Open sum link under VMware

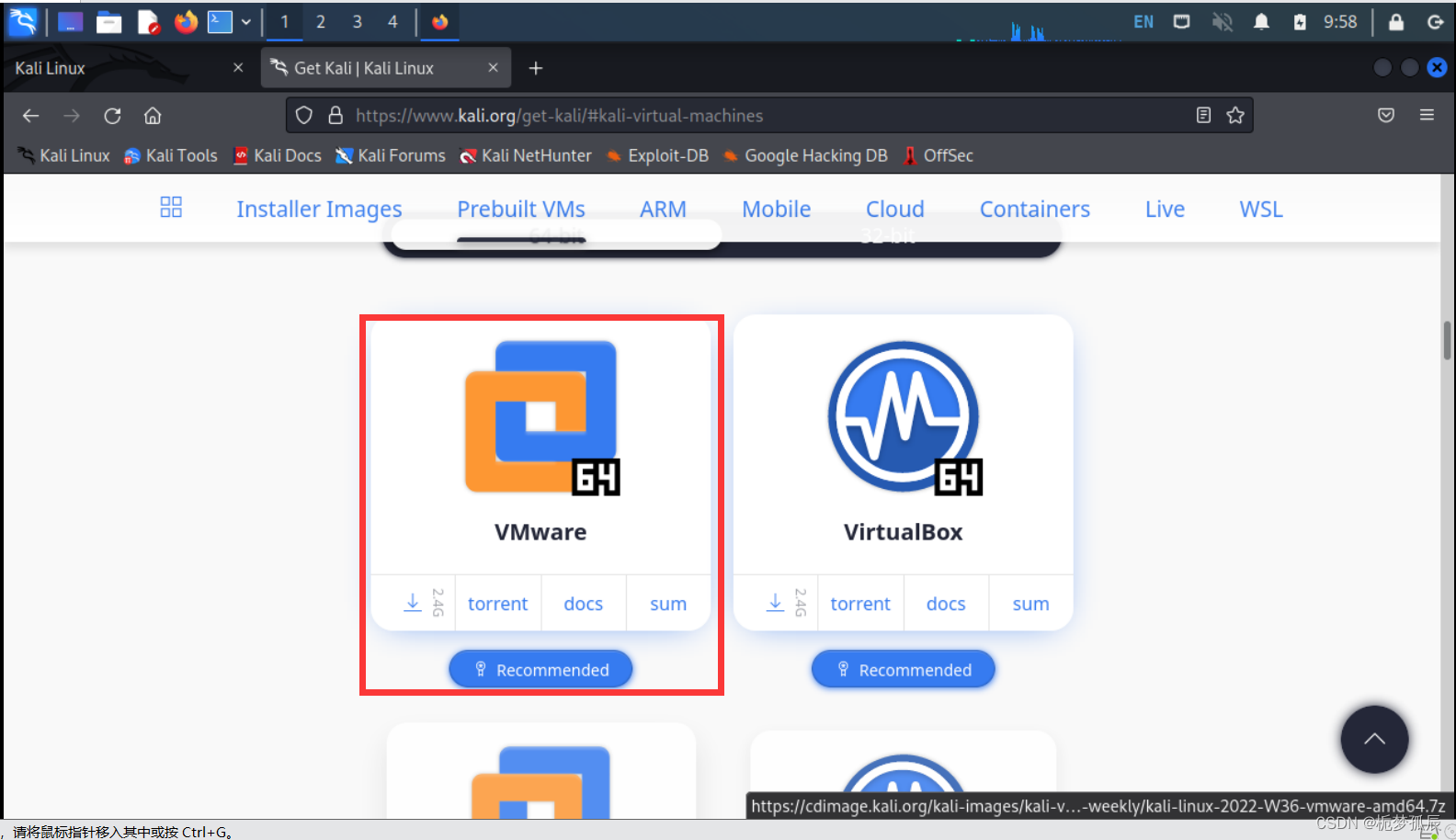668,604
